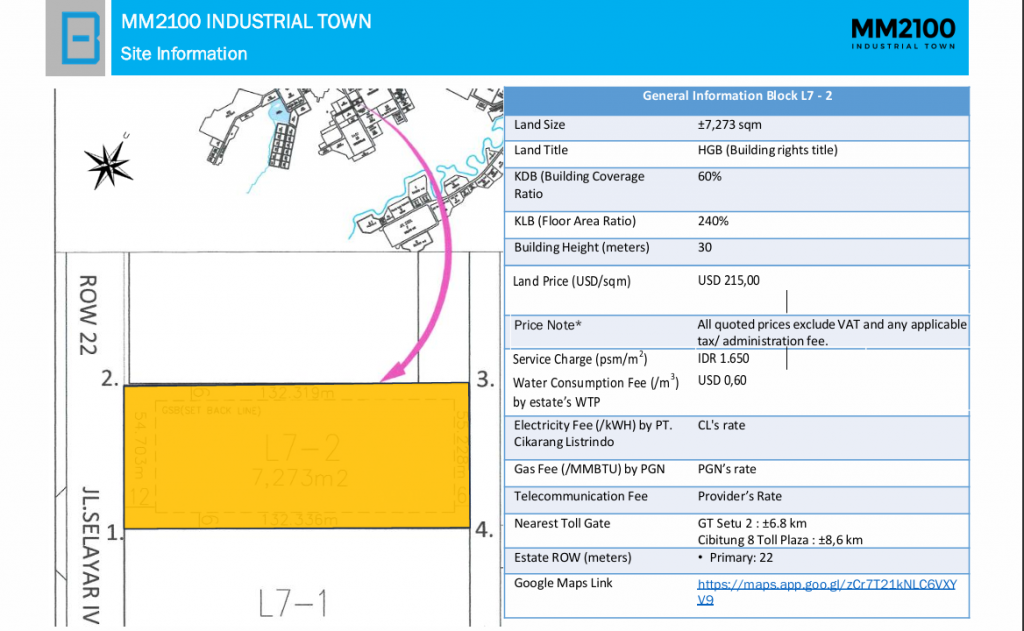This screenshot has width=1024, height=631.
Task: Click the Price Note text row
Action: [737, 332]
